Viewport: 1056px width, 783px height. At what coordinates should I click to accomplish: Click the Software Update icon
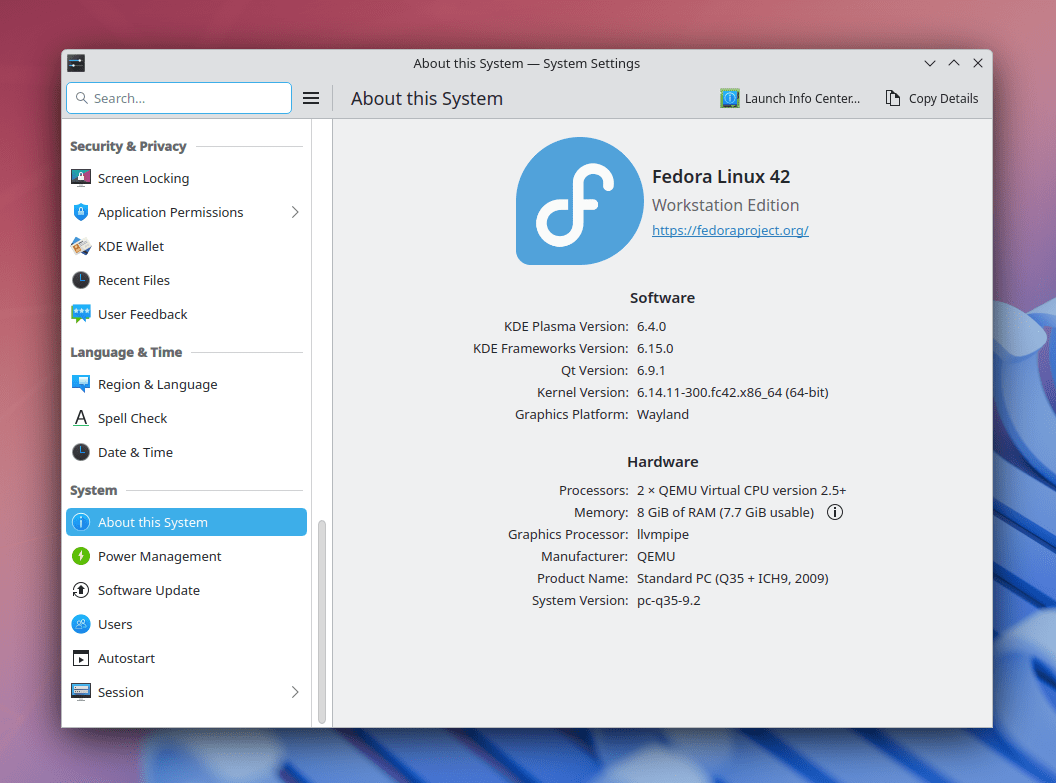81,590
